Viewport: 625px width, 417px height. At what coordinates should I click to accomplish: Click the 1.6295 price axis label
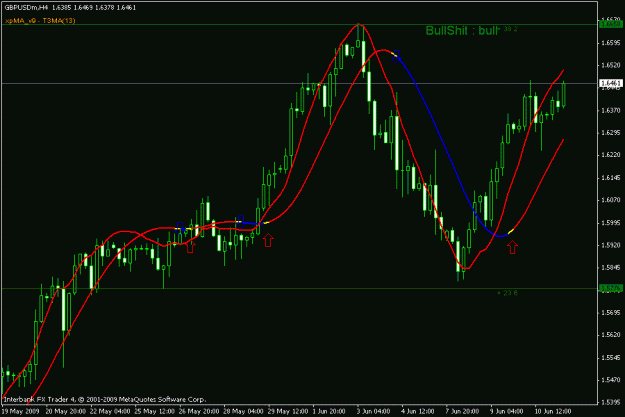(611, 132)
